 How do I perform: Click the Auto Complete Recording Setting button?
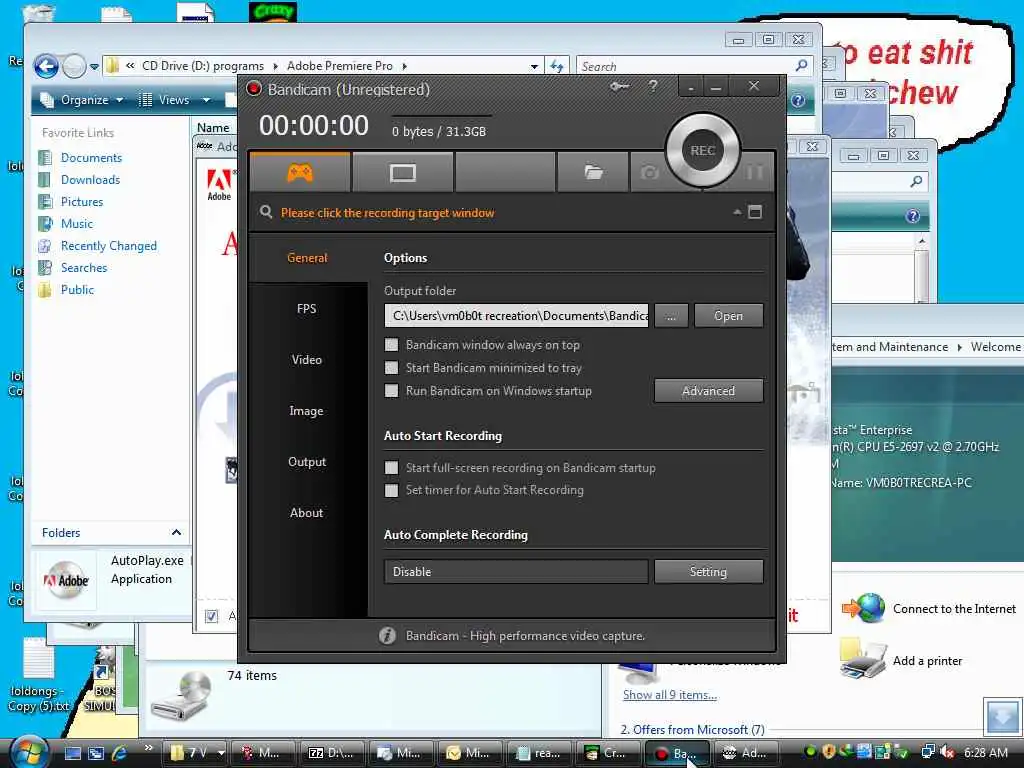pyautogui.click(x=709, y=571)
